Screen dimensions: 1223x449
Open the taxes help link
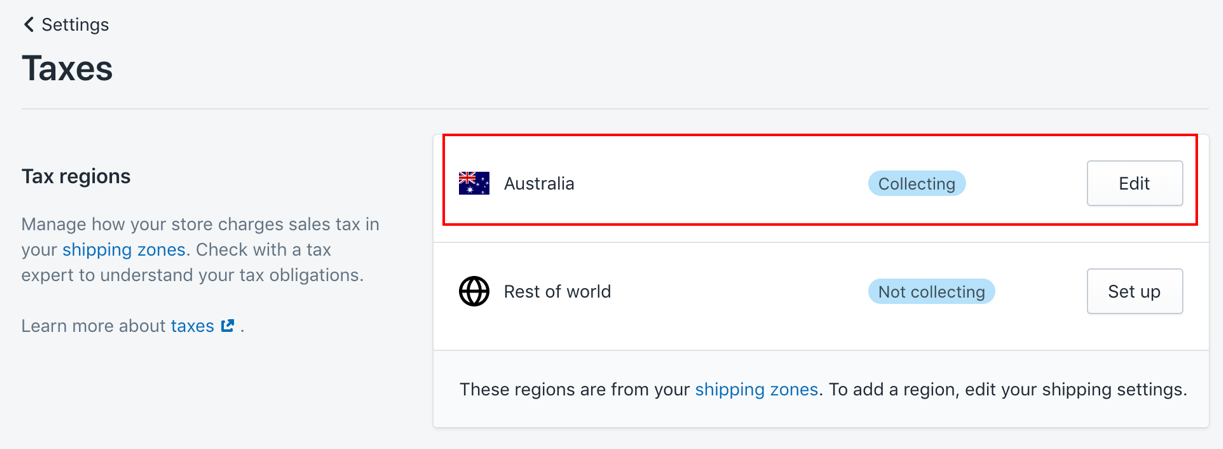[192, 325]
